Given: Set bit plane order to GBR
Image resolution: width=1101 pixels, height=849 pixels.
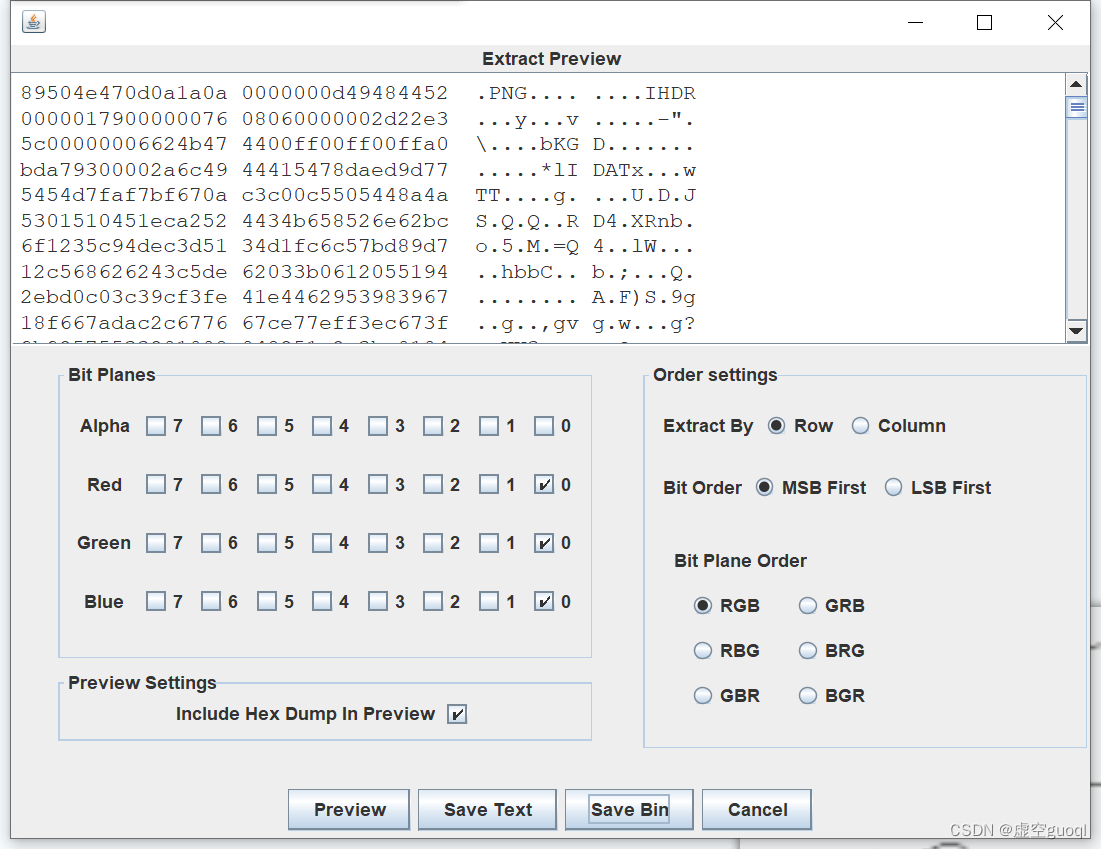Looking at the screenshot, I should [703, 695].
